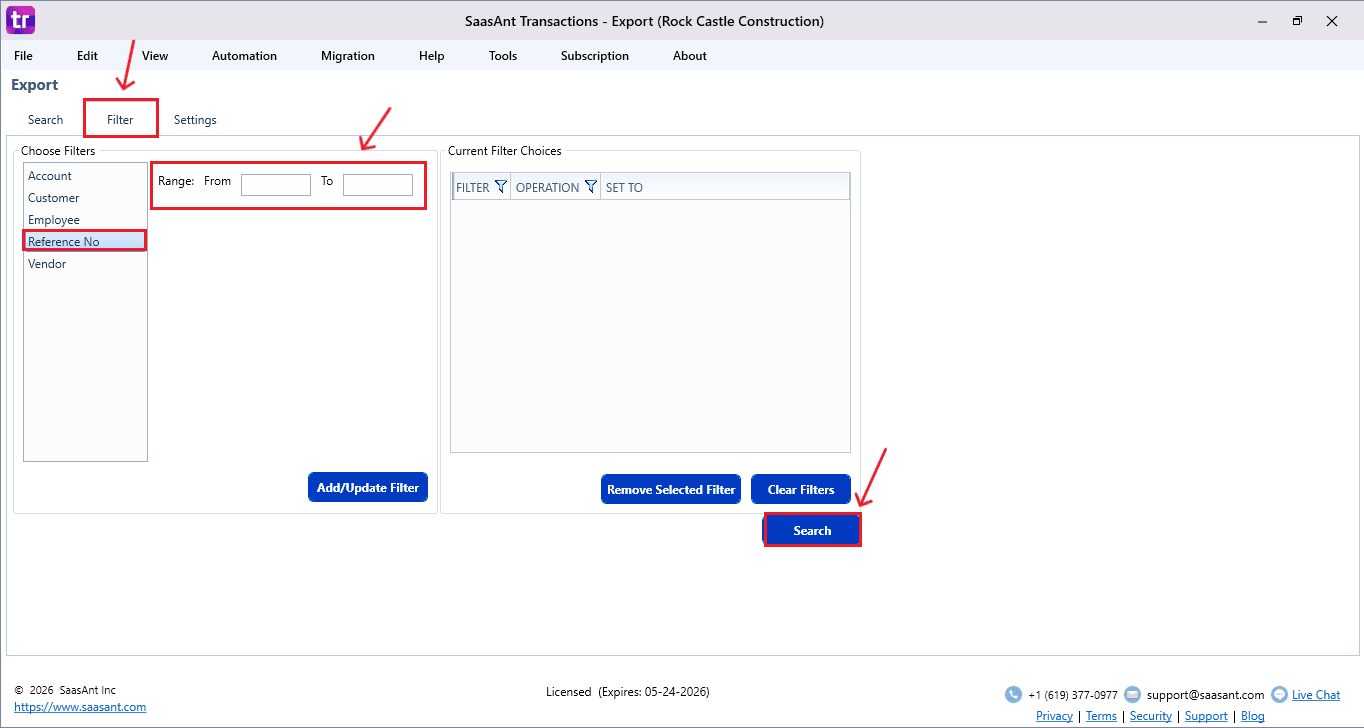This screenshot has height=728, width=1364.
Task: Open the Security link
Action: click(1150, 716)
